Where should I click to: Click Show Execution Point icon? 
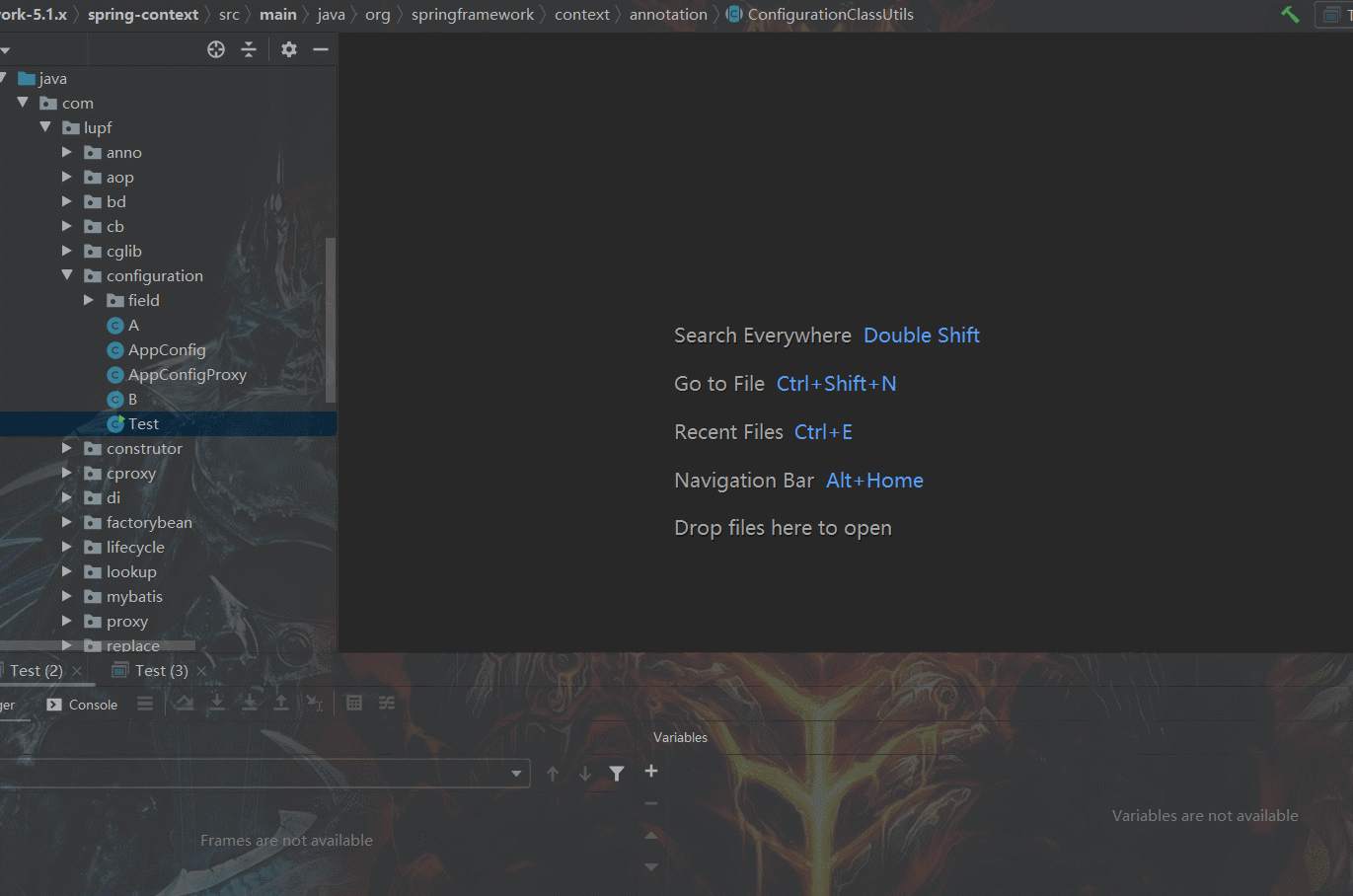click(185, 703)
